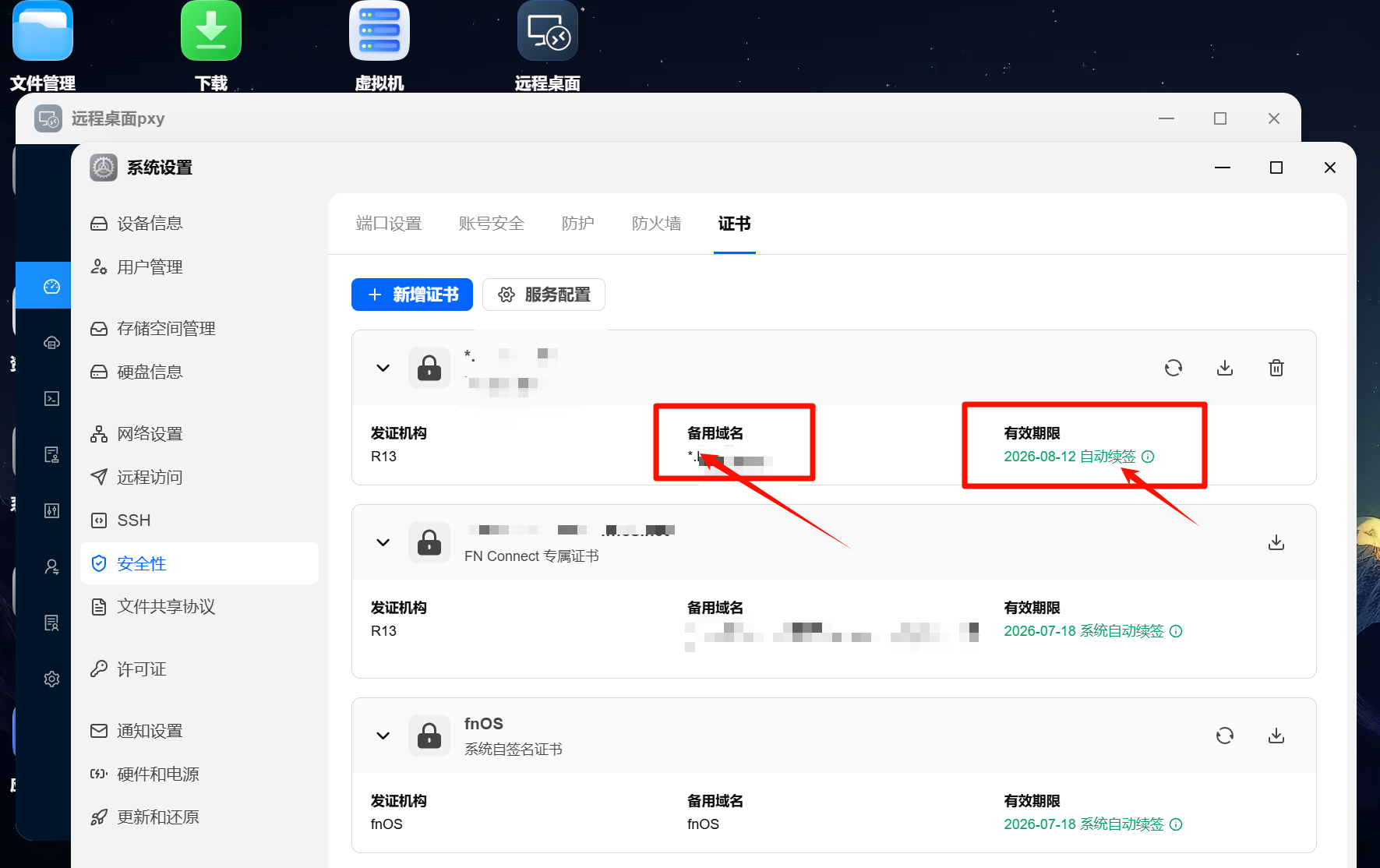Click the FN Connect 专属证书 label
This screenshot has height=868, width=1380.
531,556
